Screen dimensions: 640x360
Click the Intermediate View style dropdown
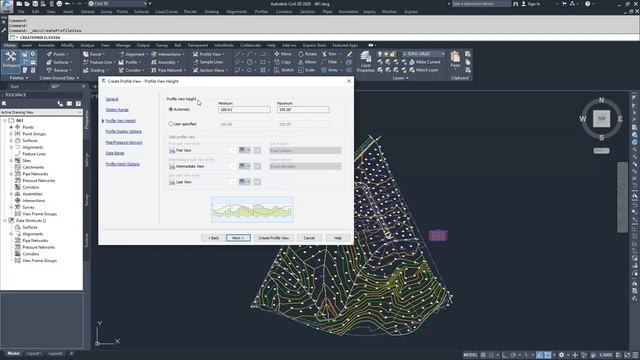202,166
